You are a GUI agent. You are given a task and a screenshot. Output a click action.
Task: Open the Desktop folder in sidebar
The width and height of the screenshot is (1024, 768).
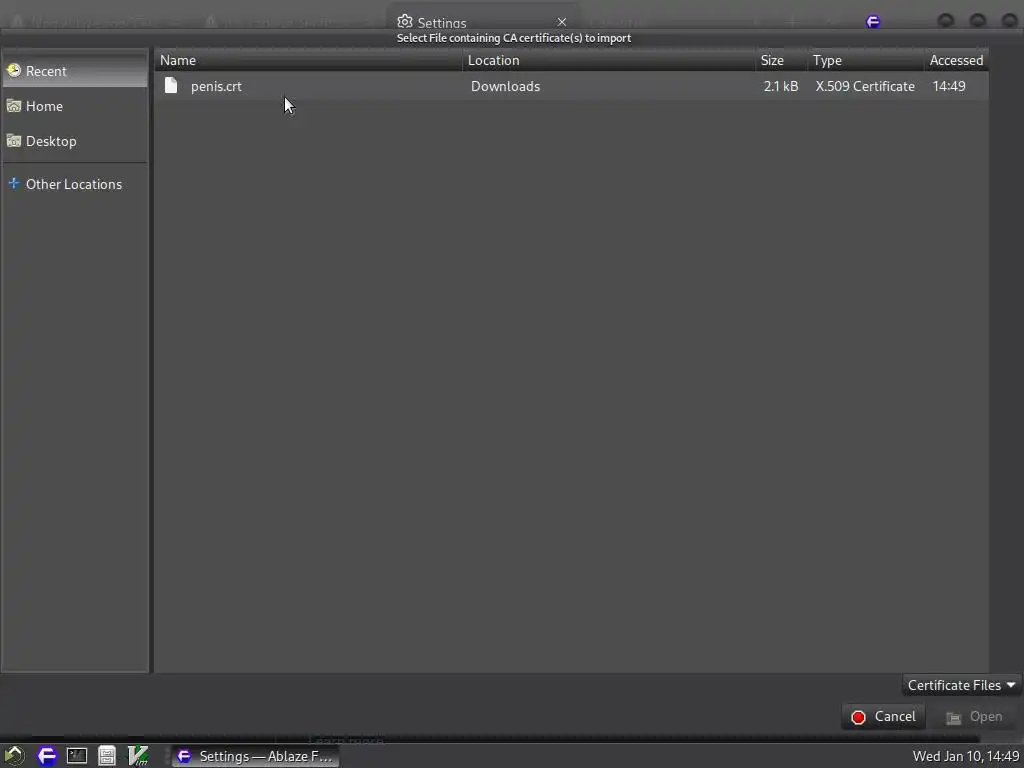click(74, 141)
